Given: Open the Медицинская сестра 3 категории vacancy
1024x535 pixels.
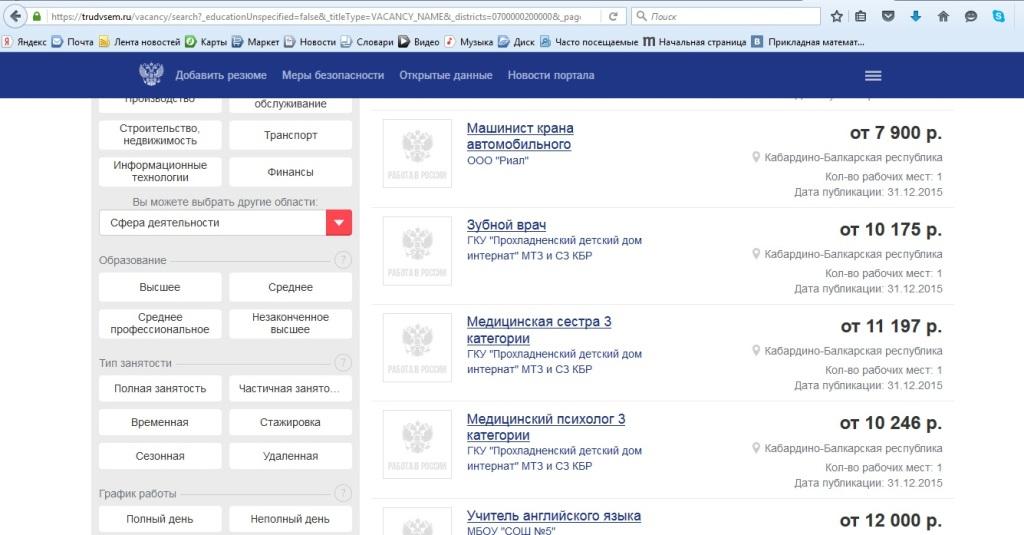Looking at the screenshot, I should pos(539,330).
